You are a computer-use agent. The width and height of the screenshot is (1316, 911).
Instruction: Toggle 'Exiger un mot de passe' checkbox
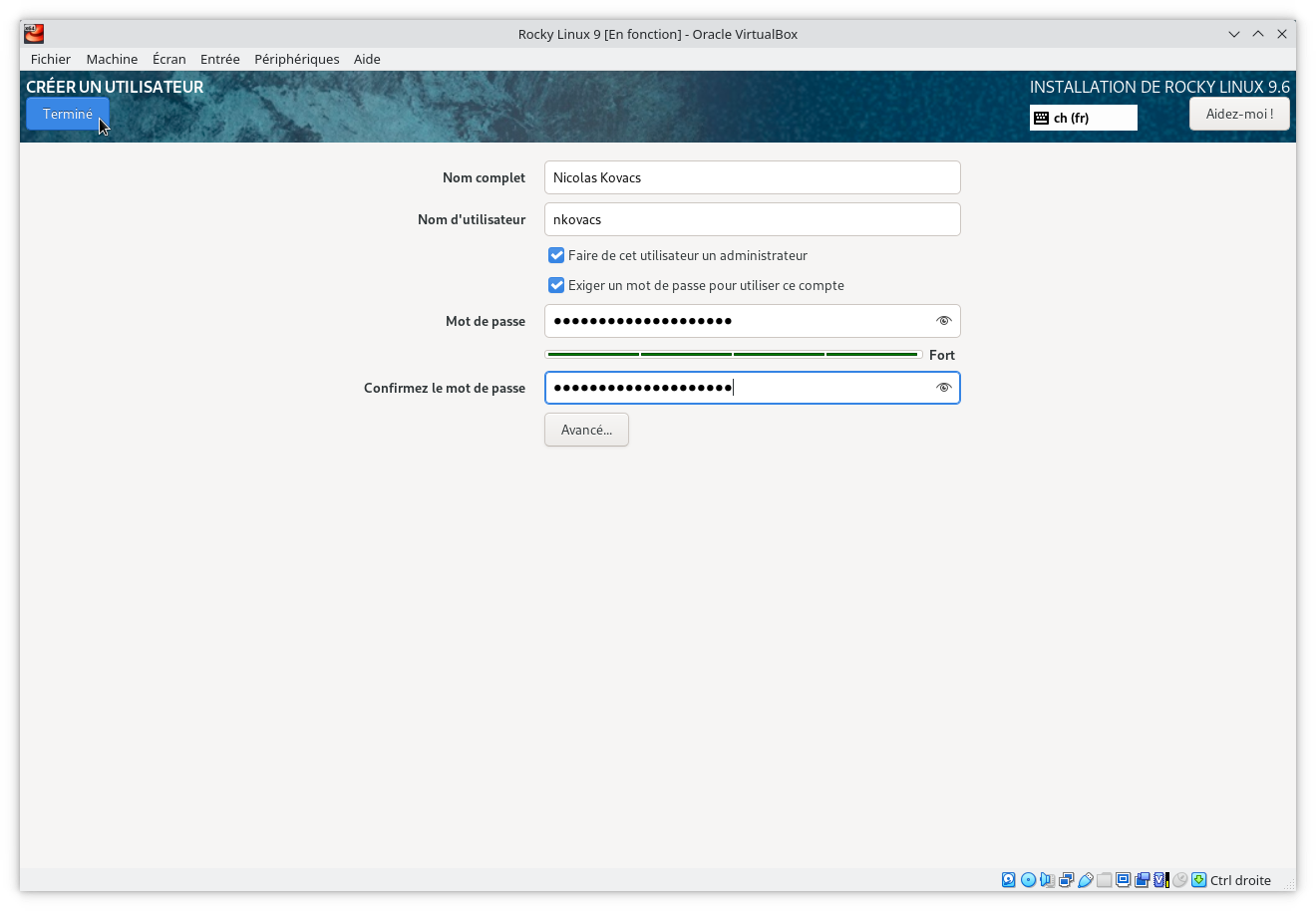[x=556, y=285]
